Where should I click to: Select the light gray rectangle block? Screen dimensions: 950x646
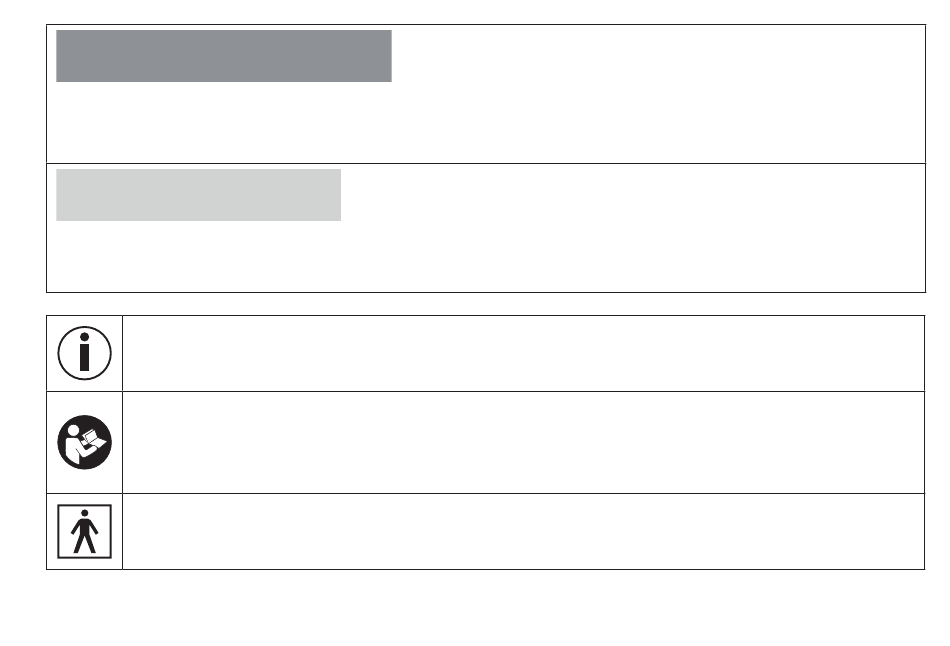[x=198, y=195]
